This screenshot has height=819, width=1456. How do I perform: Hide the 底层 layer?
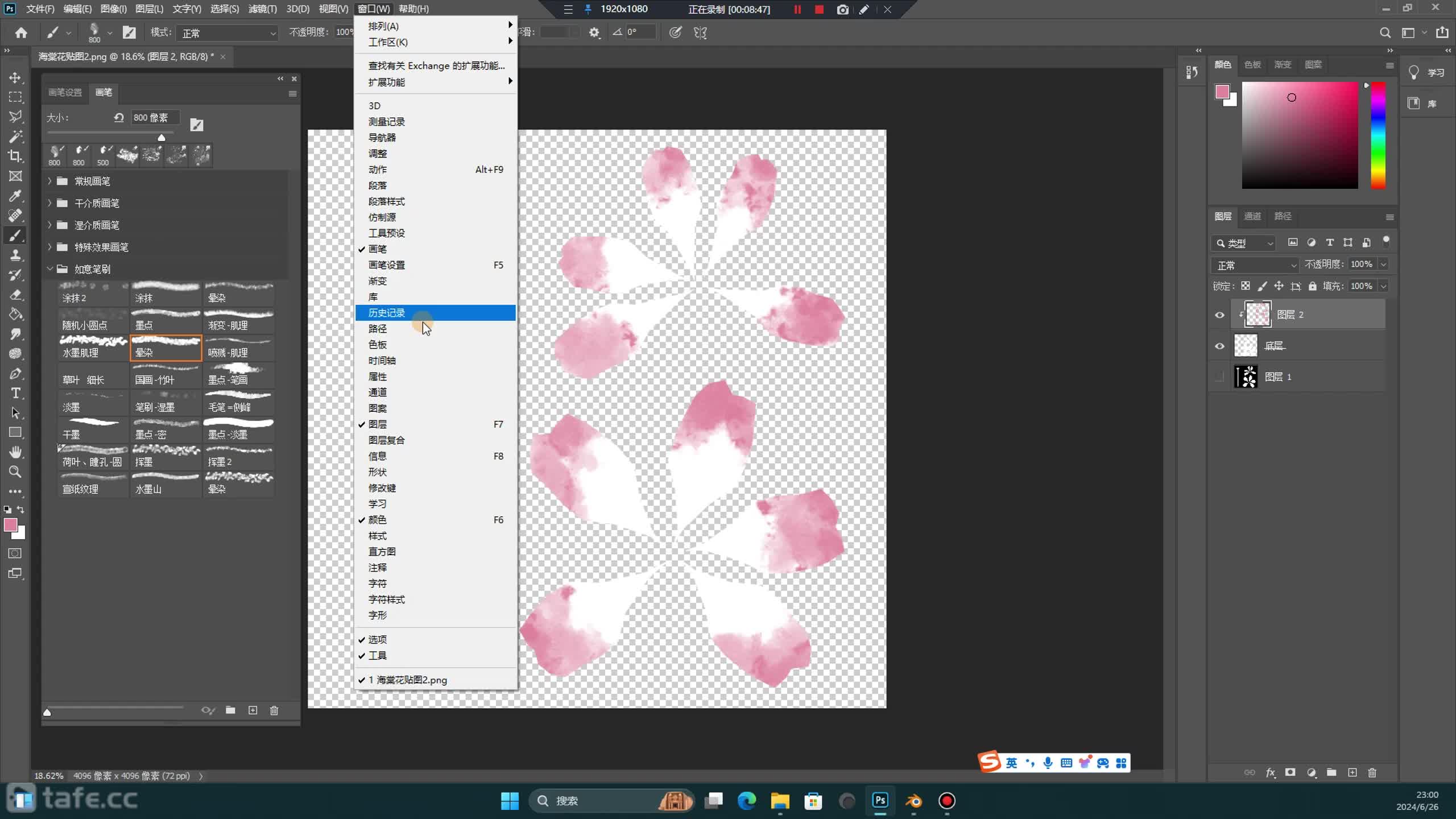(1219, 346)
